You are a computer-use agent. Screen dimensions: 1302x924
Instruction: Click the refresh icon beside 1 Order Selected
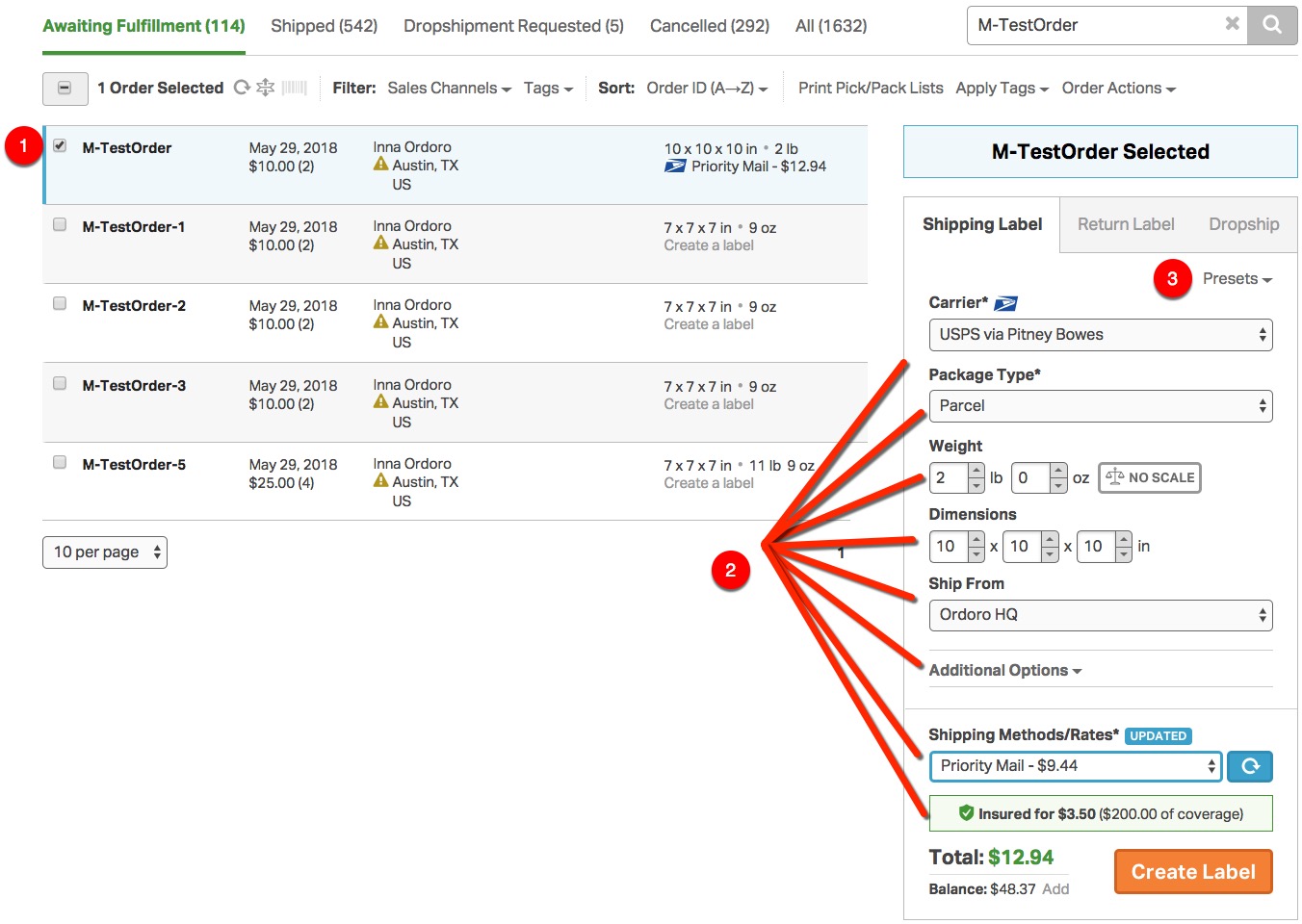pyautogui.click(x=242, y=88)
